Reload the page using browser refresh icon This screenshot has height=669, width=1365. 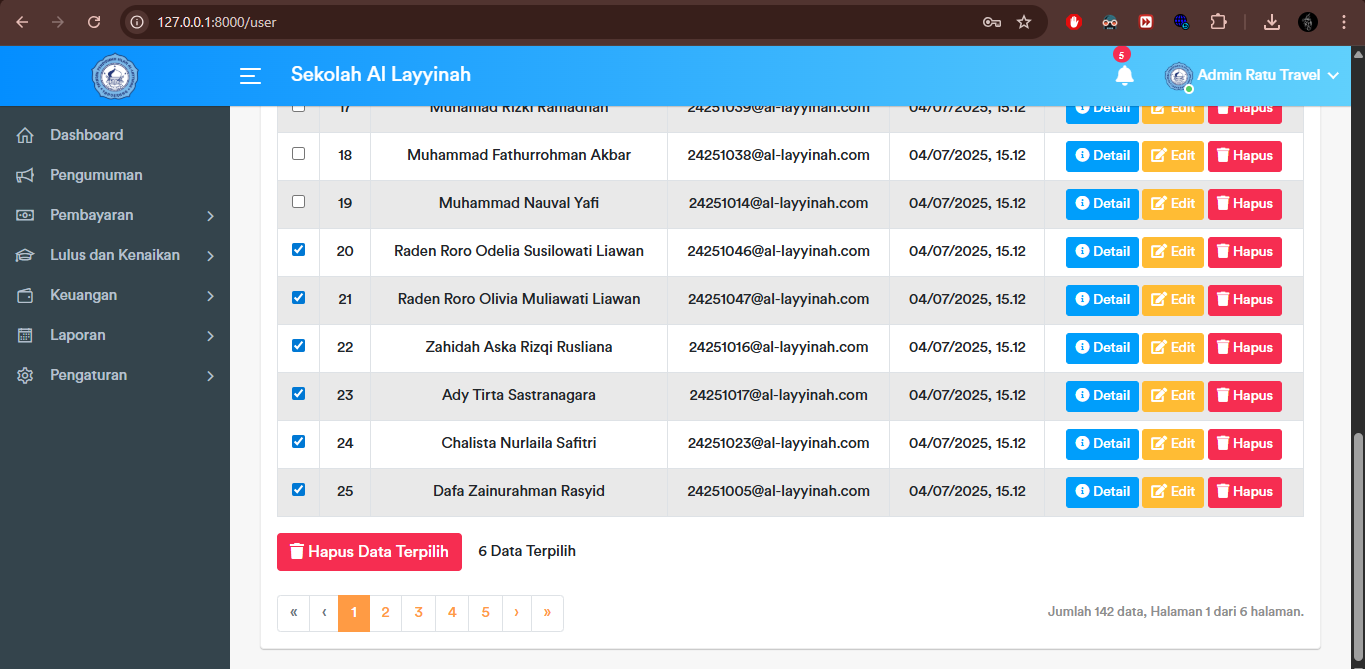point(94,22)
